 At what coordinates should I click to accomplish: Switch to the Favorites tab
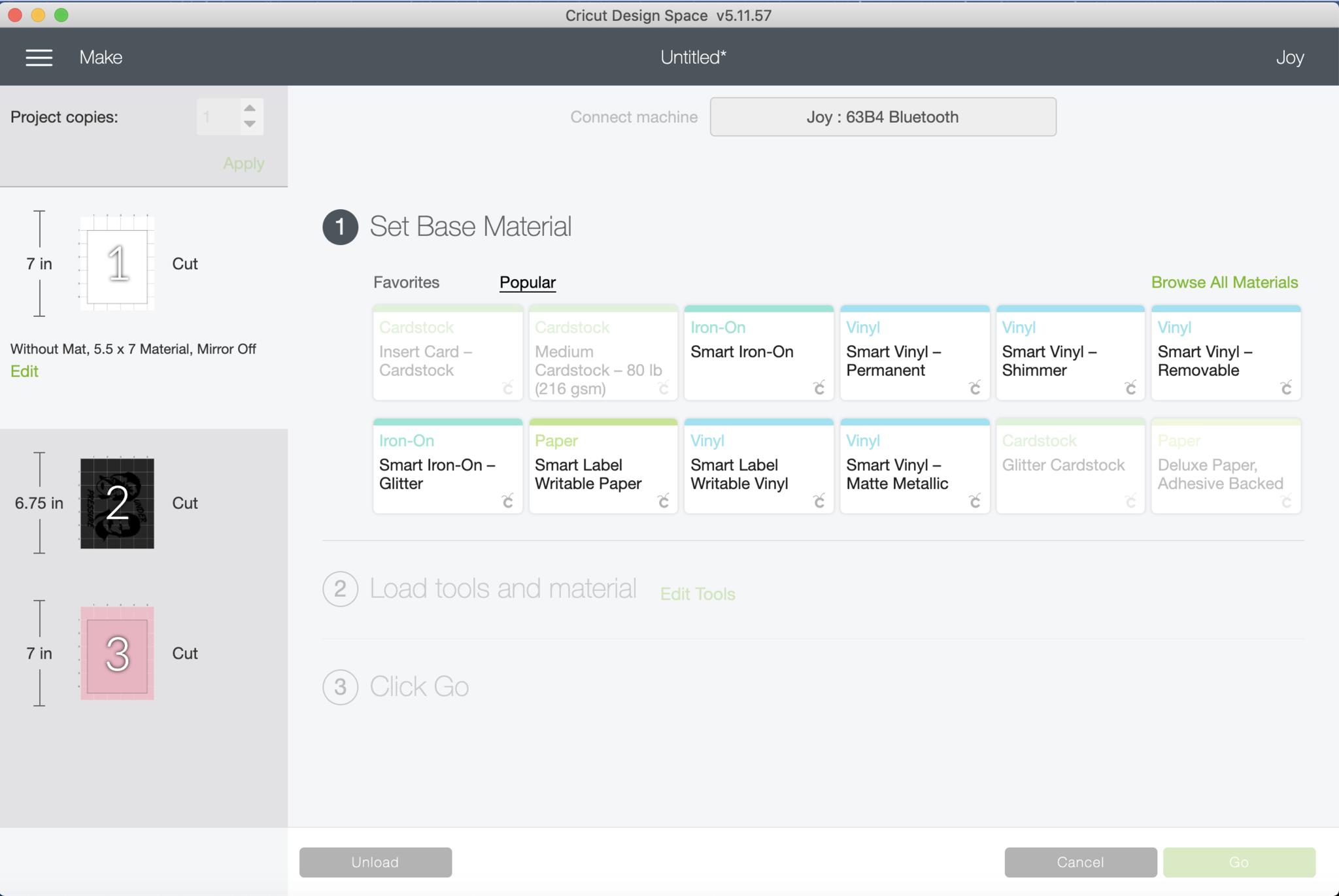(406, 282)
